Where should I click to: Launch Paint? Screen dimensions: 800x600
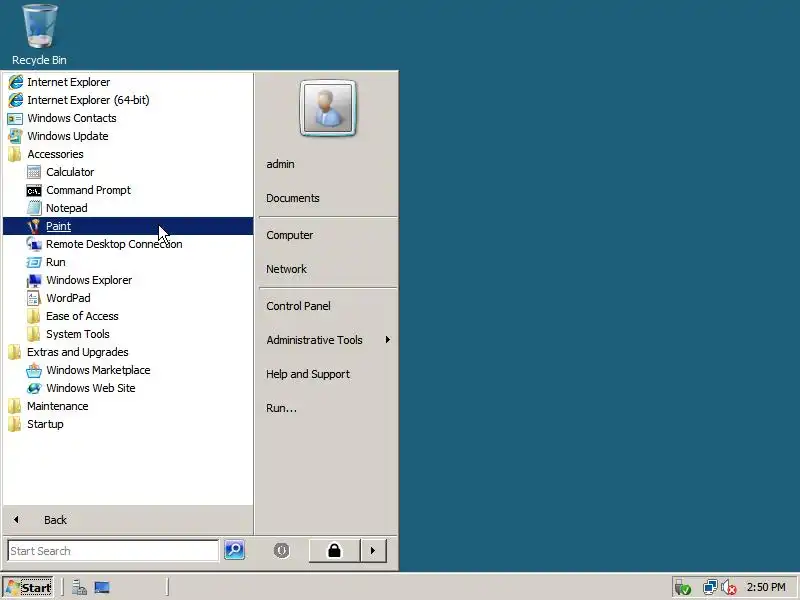tap(128, 226)
